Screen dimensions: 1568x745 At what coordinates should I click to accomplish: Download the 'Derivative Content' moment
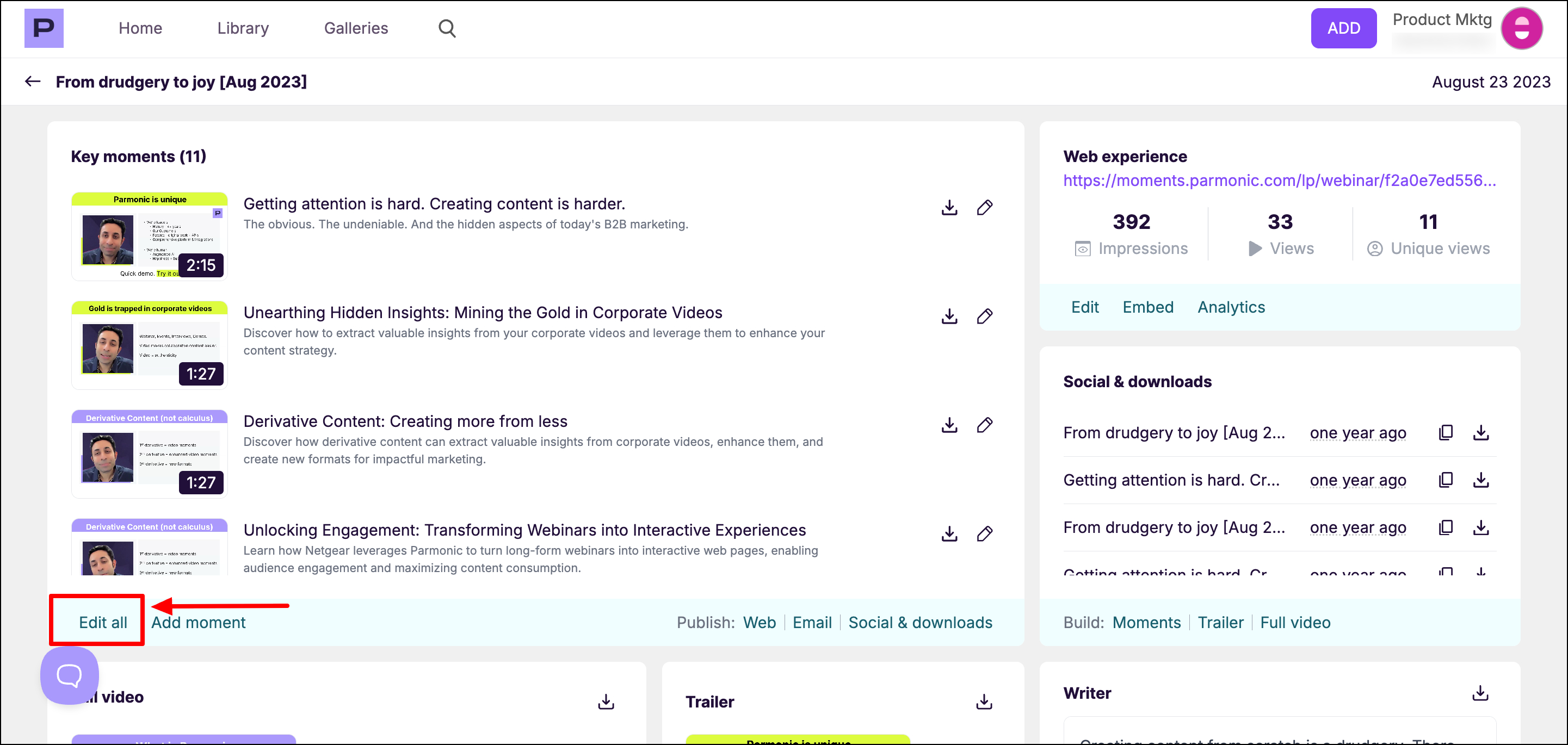coord(949,425)
